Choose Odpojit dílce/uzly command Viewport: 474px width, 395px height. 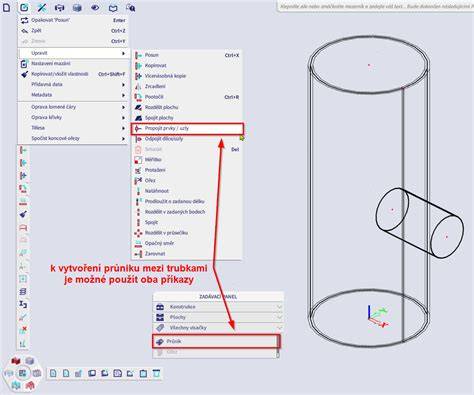click(187, 139)
